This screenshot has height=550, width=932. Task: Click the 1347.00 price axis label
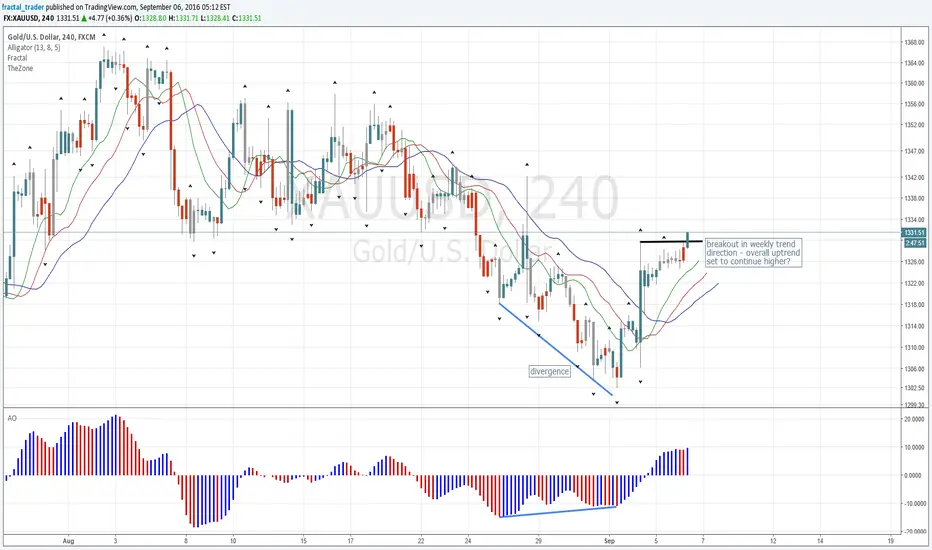click(x=915, y=152)
